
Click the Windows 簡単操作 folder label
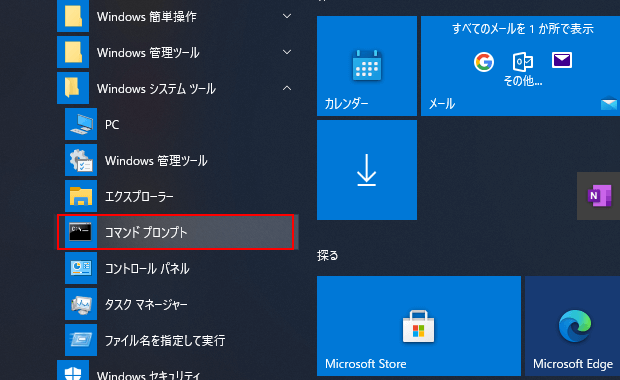coord(147,17)
